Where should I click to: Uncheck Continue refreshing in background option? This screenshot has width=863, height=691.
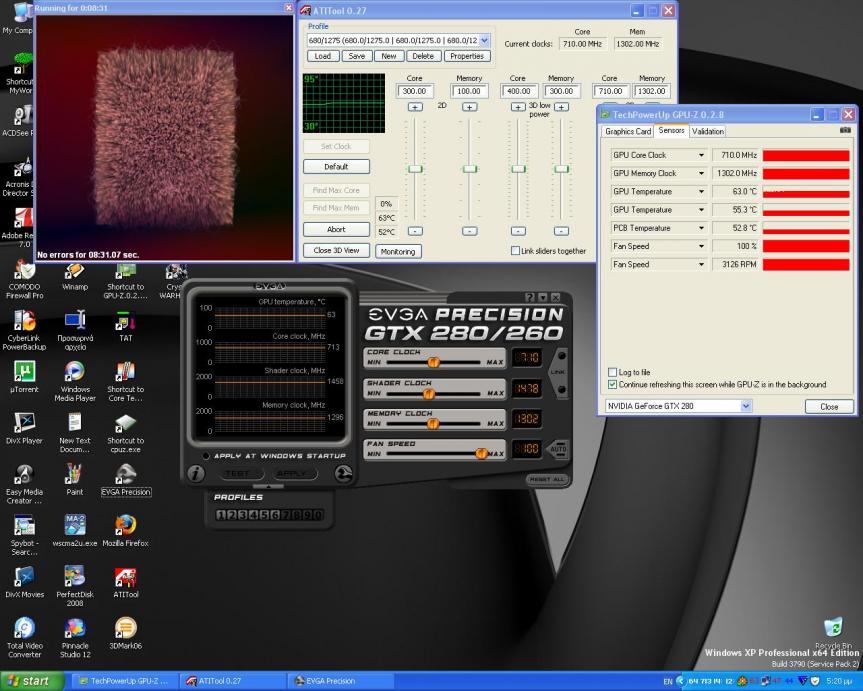[x=612, y=384]
